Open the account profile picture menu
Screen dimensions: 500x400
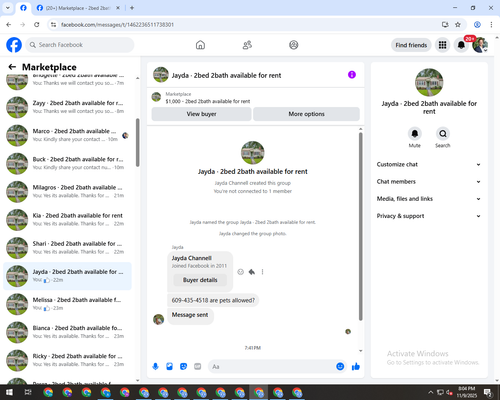[x=480, y=45]
